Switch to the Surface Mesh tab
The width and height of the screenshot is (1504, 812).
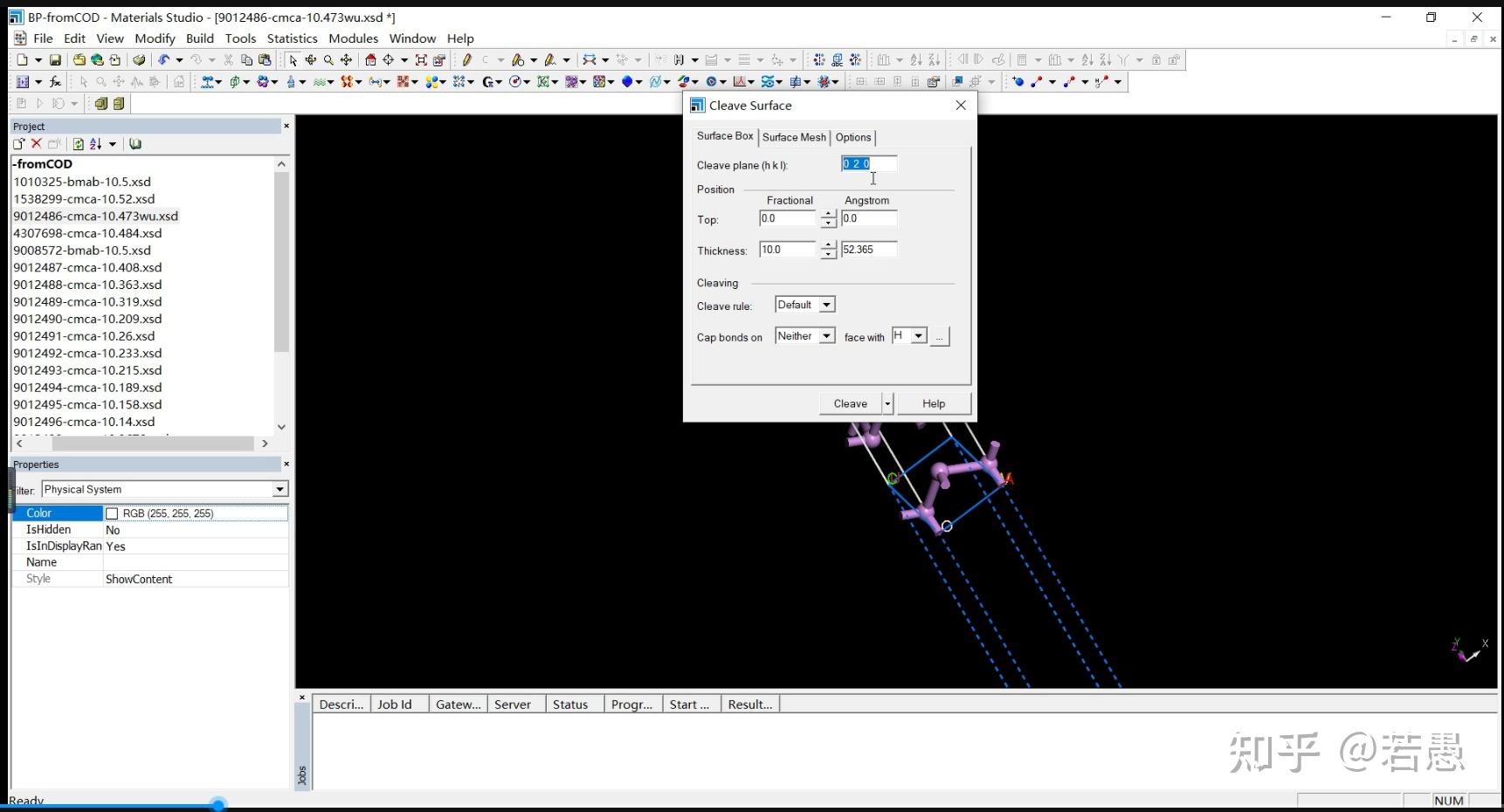click(x=793, y=137)
